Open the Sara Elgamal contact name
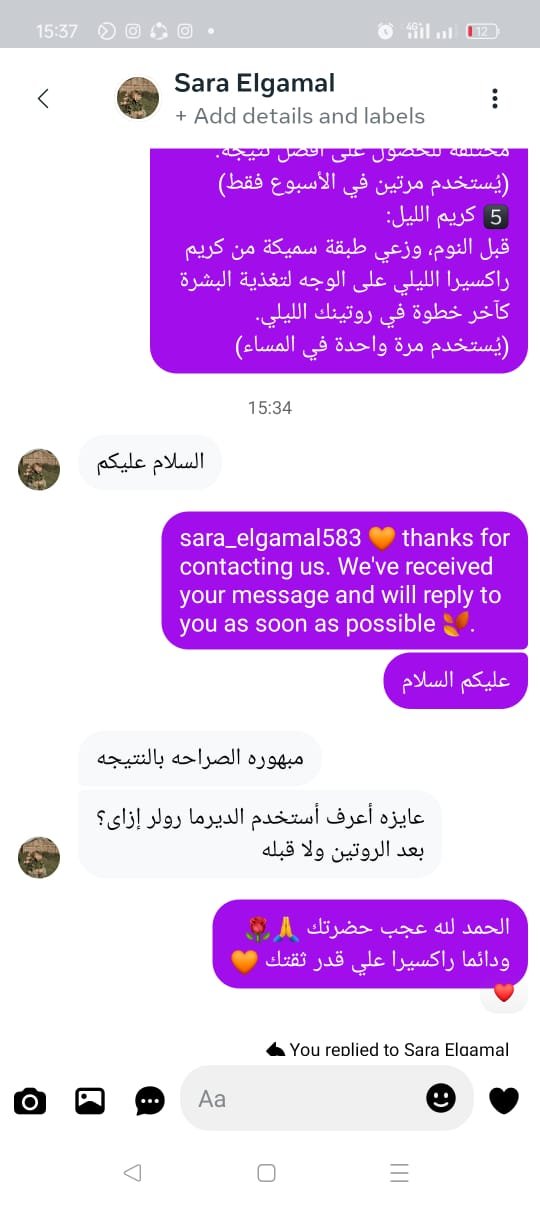The width and height of the screenshot is (540, 1206). 255,83
